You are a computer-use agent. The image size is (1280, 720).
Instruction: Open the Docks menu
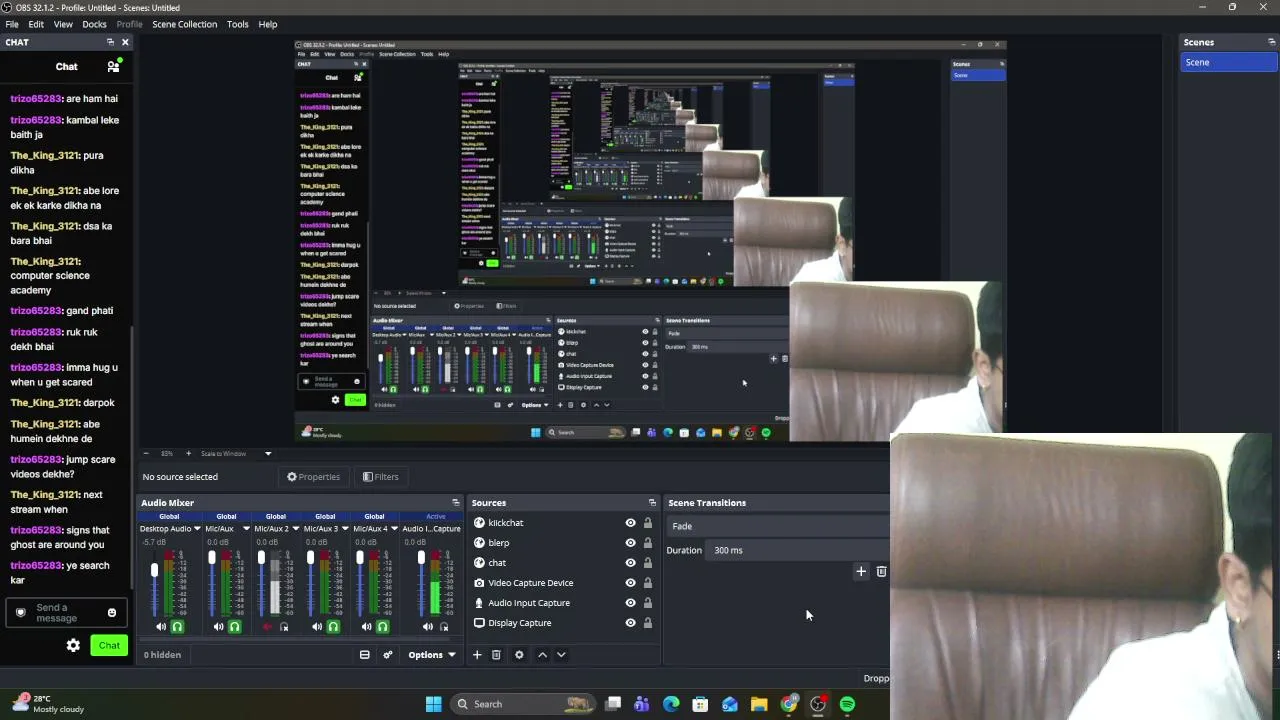[94, 24]
